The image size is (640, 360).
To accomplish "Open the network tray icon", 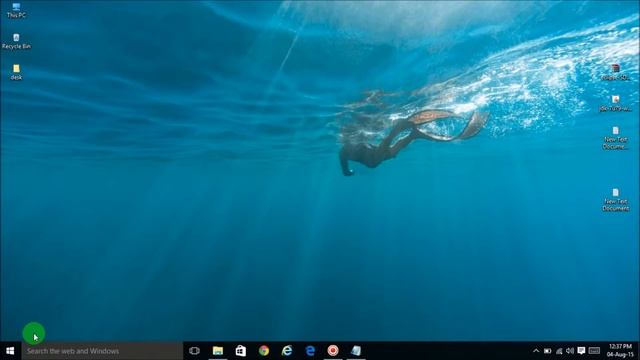I will pos(559,351).
